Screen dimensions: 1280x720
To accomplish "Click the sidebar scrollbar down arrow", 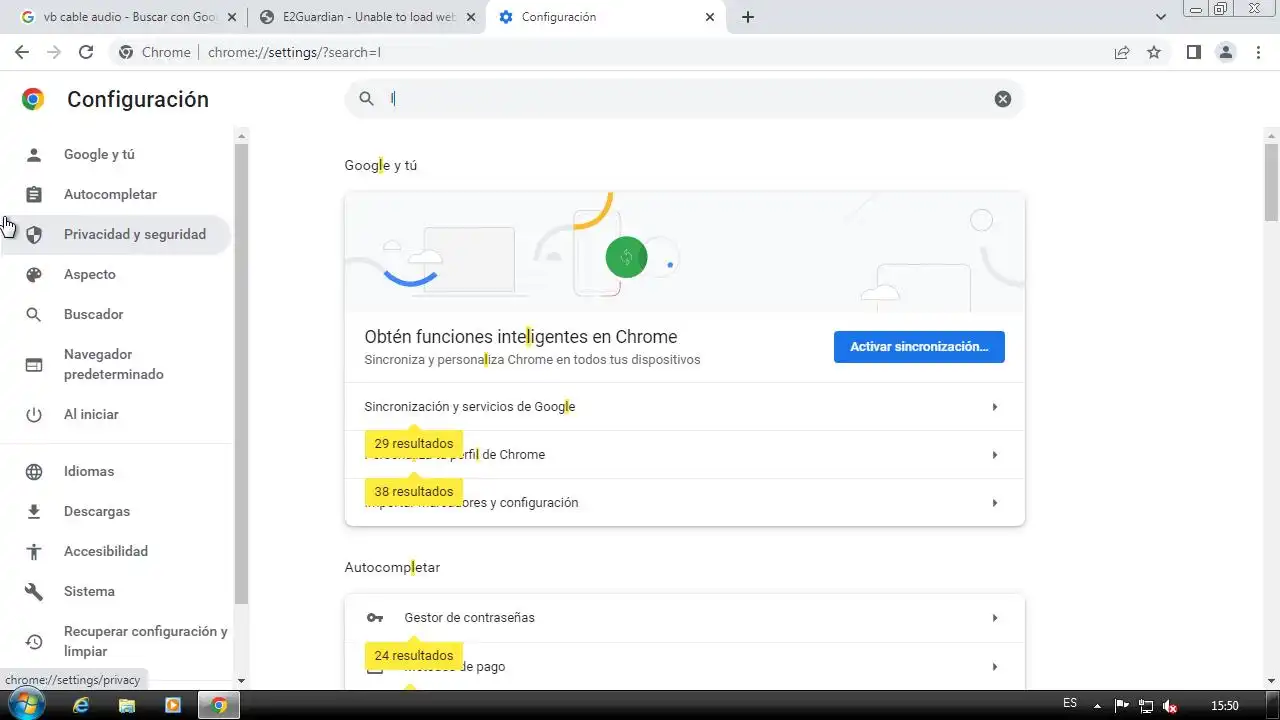I will point(241,681).
